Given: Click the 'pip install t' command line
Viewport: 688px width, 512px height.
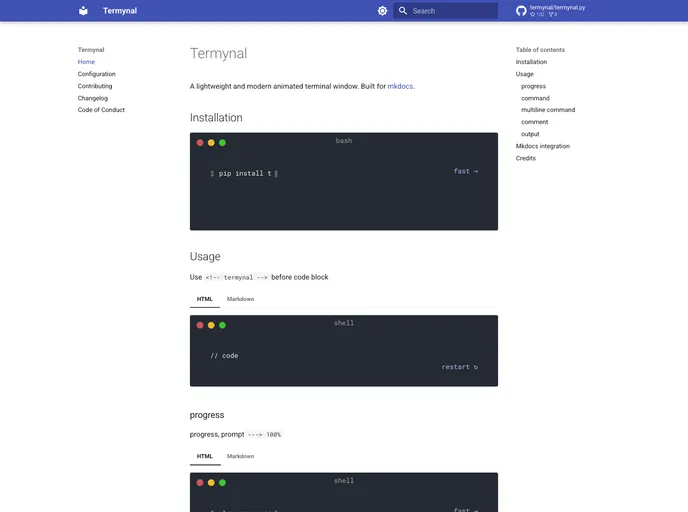Looking at the screenshot, I should pos(244,174).
